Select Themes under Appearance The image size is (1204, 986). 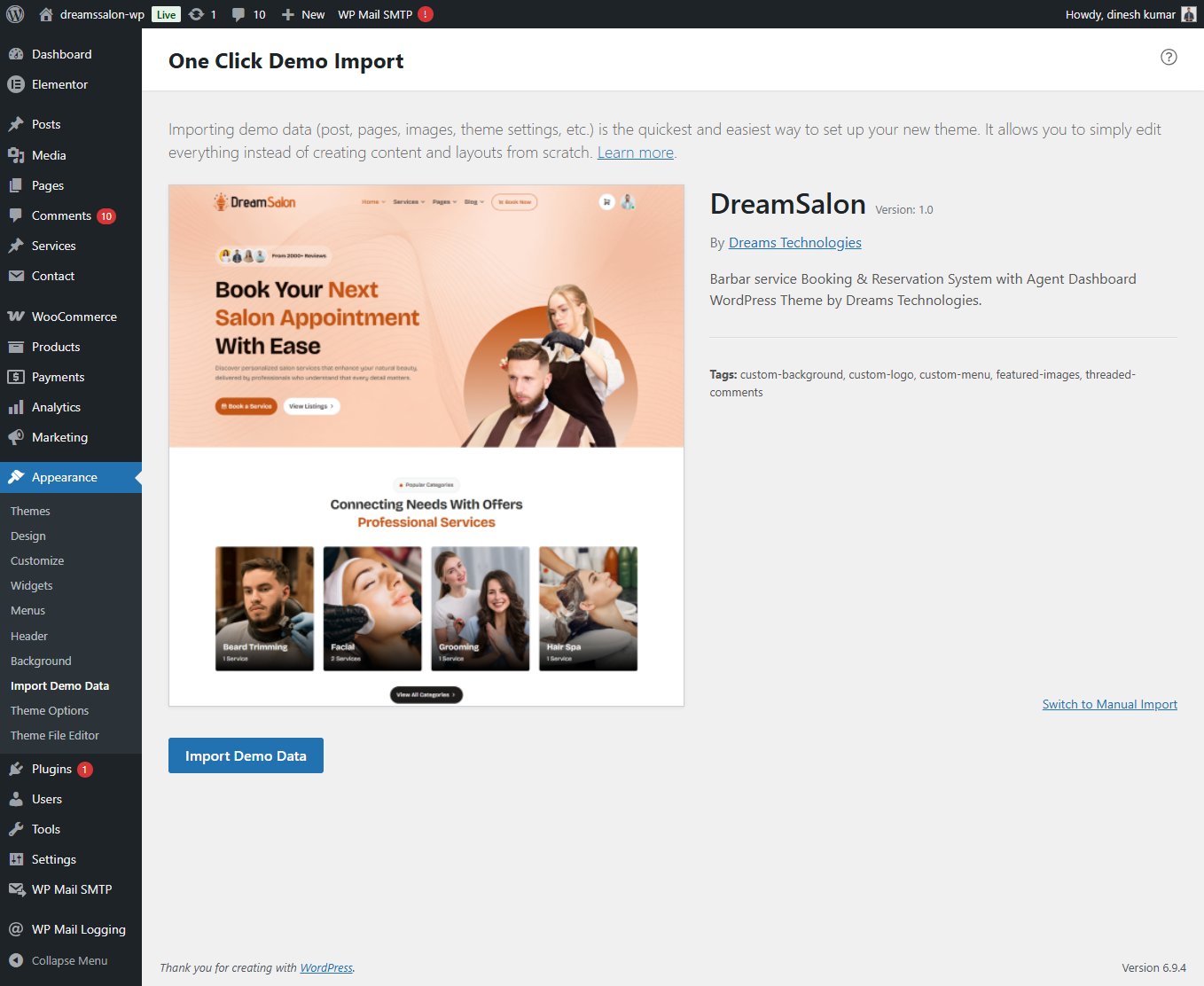point(30,512)
